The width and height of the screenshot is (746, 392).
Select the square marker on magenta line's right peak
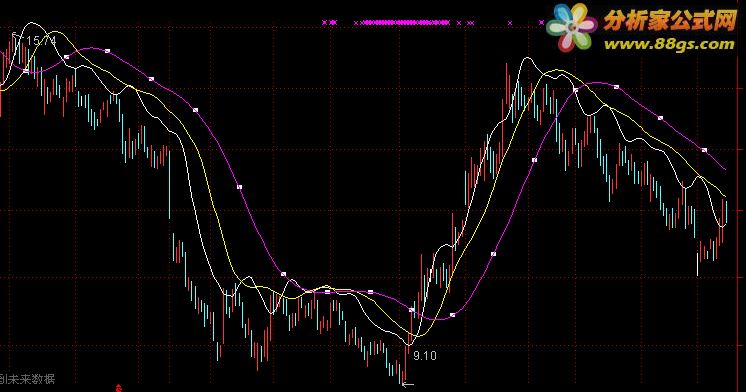click(x=617, y=87)
